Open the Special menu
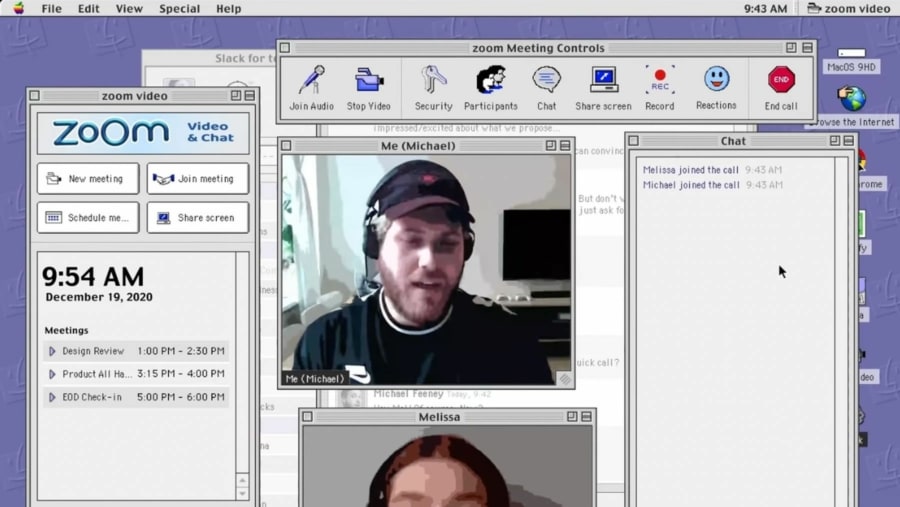The image size is (900, 507). pyautogui.click(x=179, y=9)
